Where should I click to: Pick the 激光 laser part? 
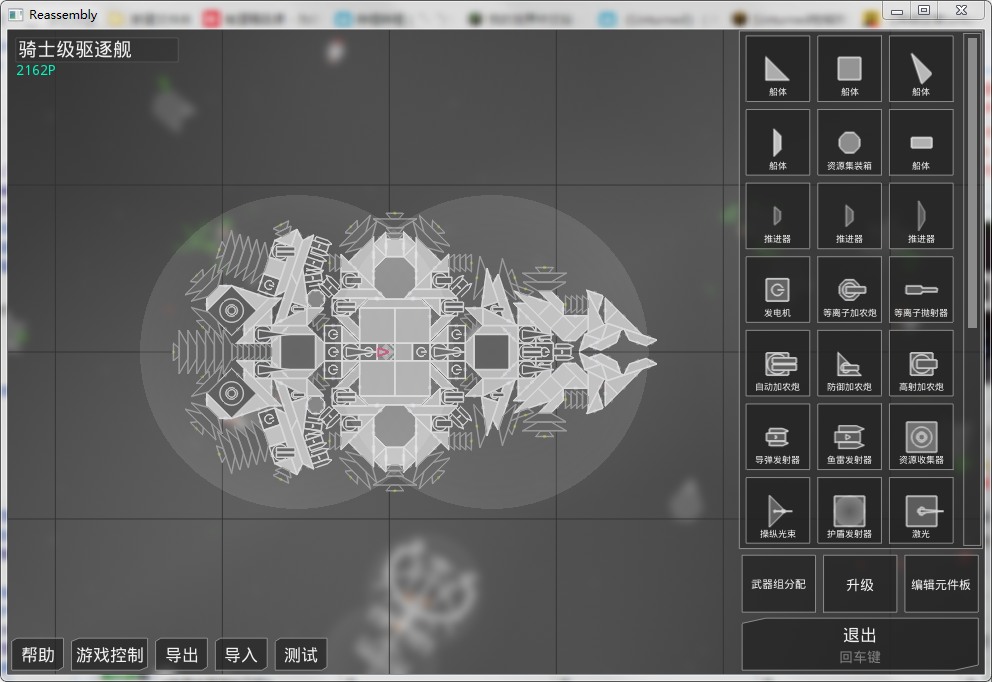click(x=920, y=510)
